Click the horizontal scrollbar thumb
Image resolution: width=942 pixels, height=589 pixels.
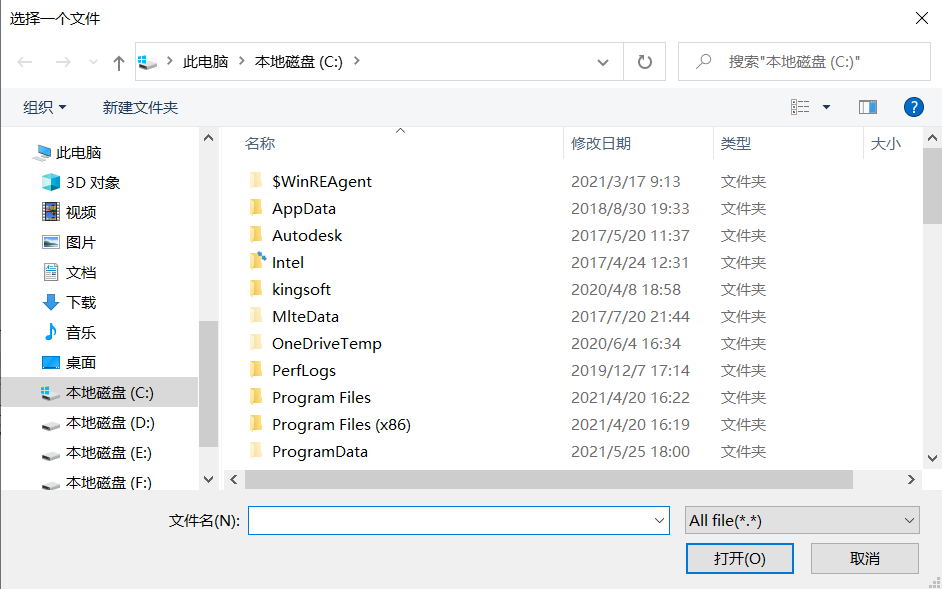pos(548,480)
